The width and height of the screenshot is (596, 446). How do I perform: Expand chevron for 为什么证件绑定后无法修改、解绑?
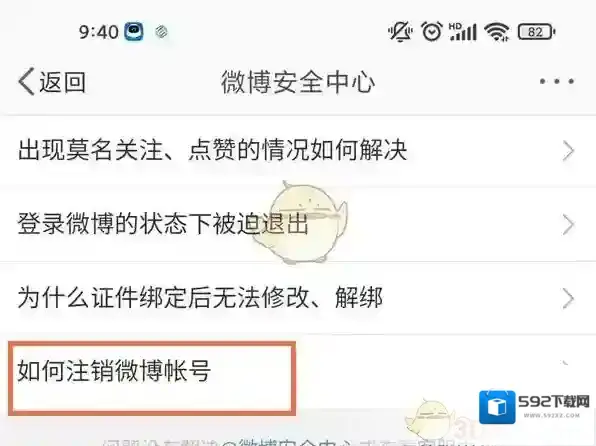[x=568, y=298]
